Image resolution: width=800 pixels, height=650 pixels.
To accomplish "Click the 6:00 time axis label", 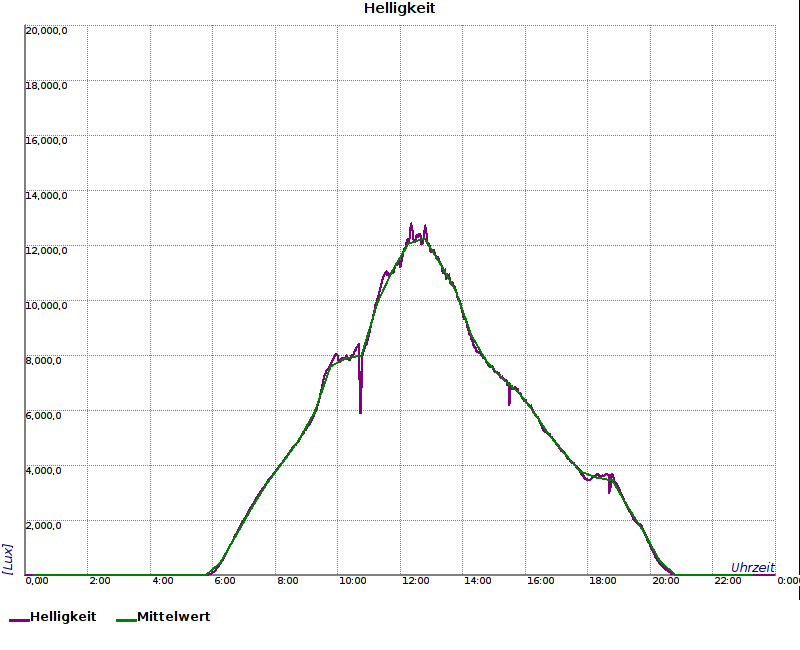I will click(x=224, y=581).
